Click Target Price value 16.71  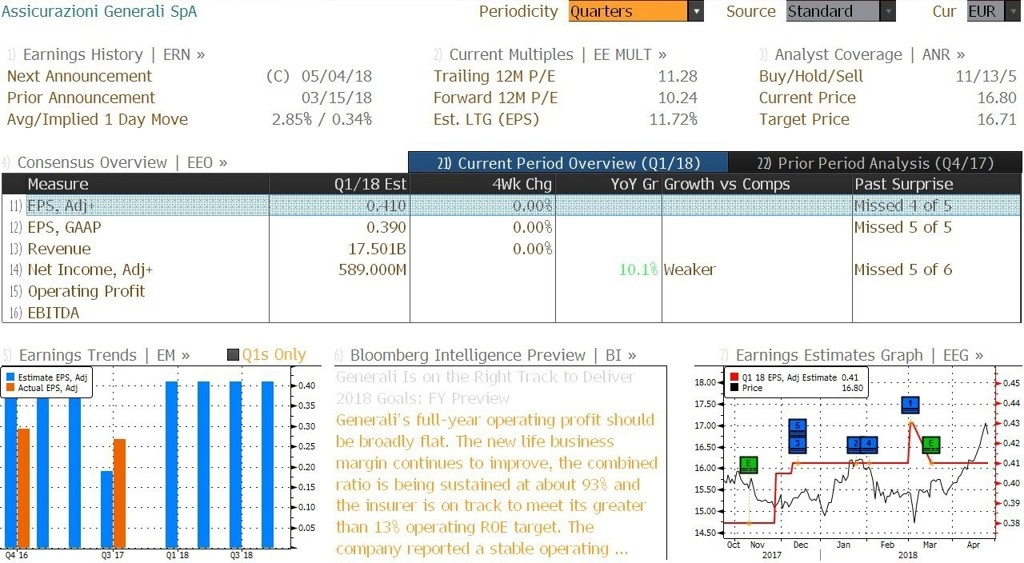[997, 120]
